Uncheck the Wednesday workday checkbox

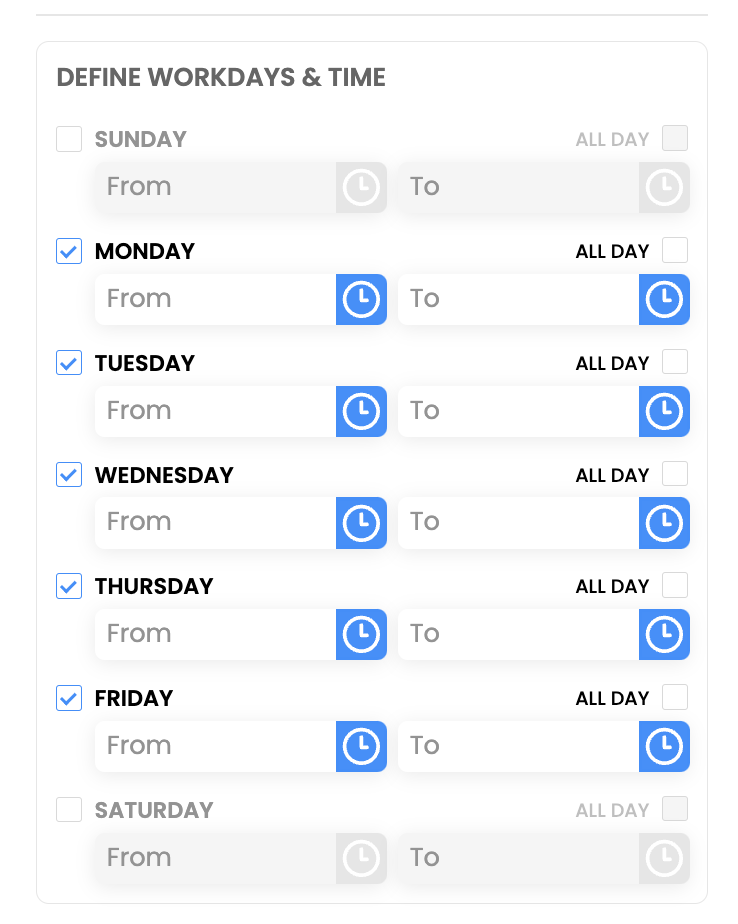69,475
